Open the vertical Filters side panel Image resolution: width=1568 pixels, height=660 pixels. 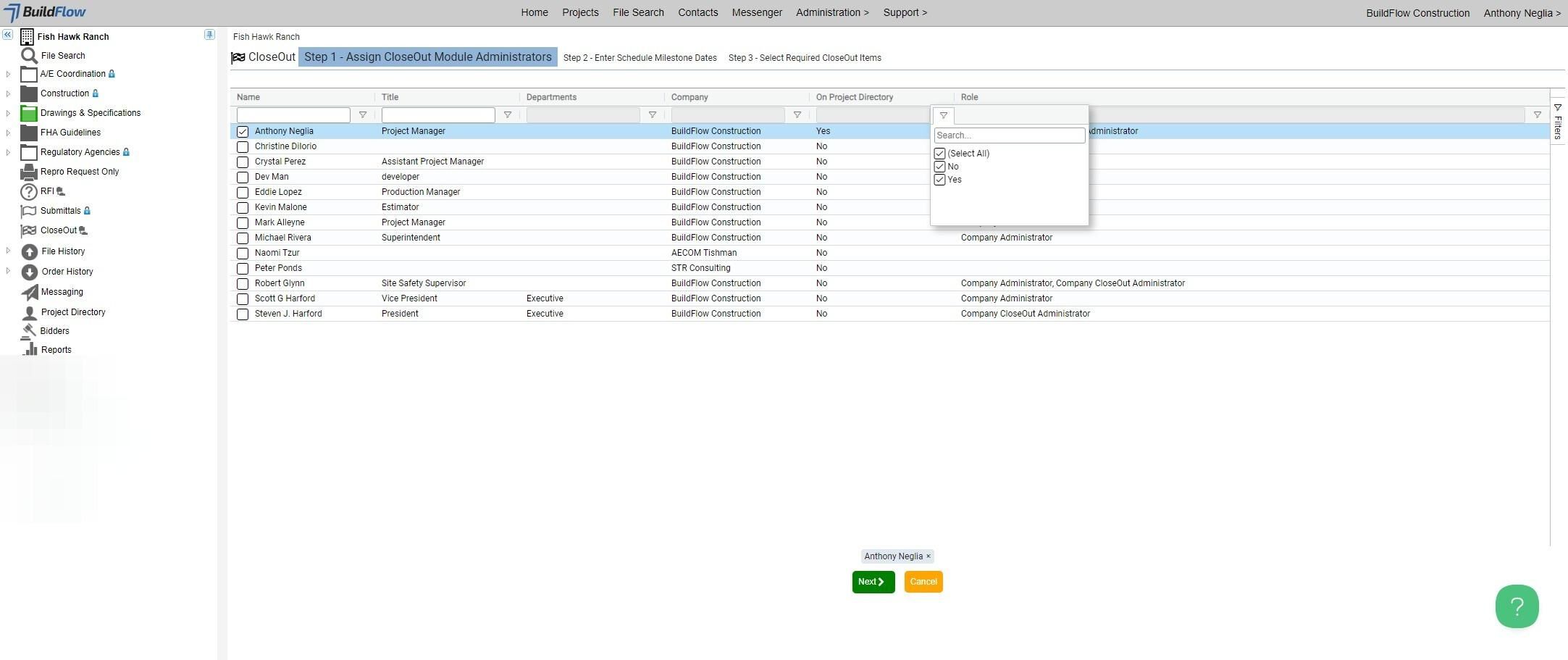tap(1558, 122)
